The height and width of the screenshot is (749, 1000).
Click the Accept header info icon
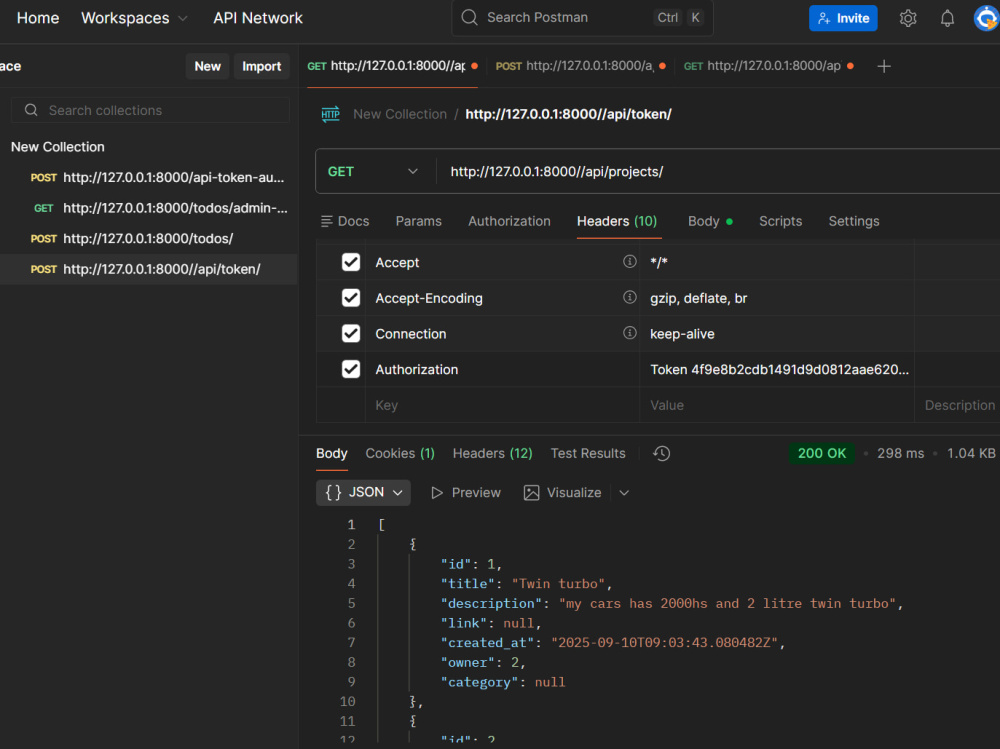pos(629,262)
